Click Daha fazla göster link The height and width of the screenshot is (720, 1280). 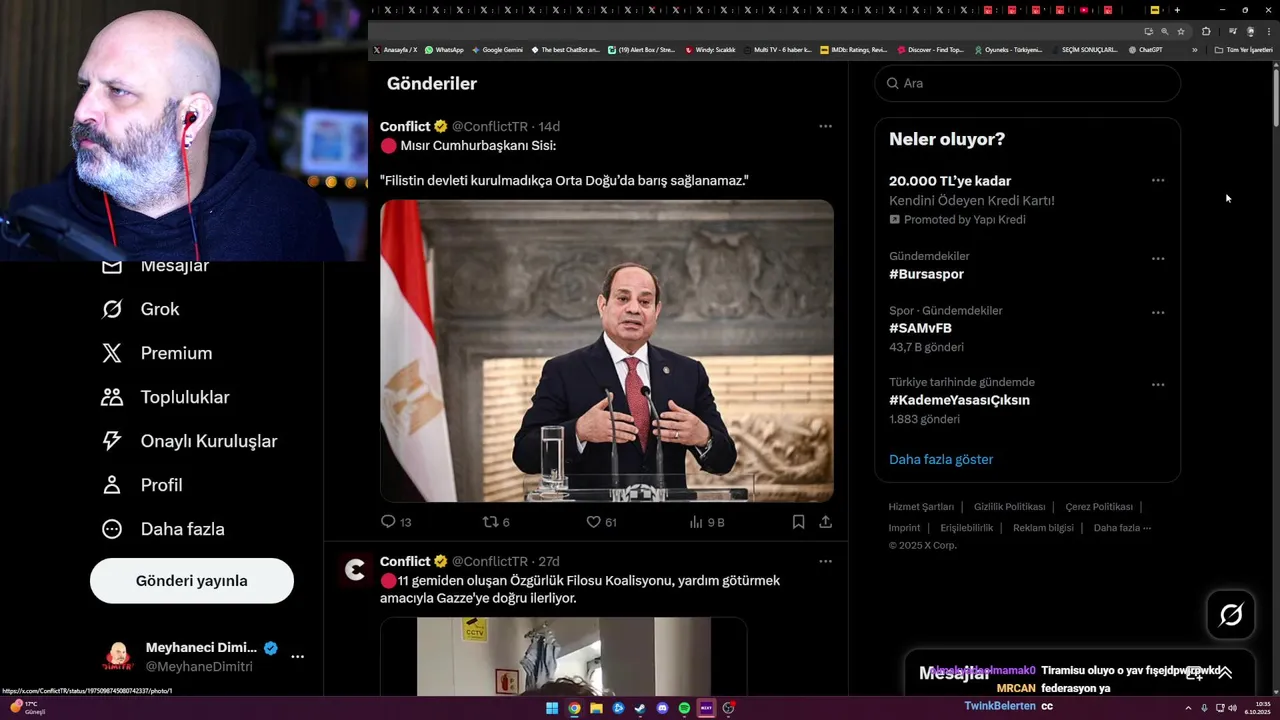tap(941, 460)
